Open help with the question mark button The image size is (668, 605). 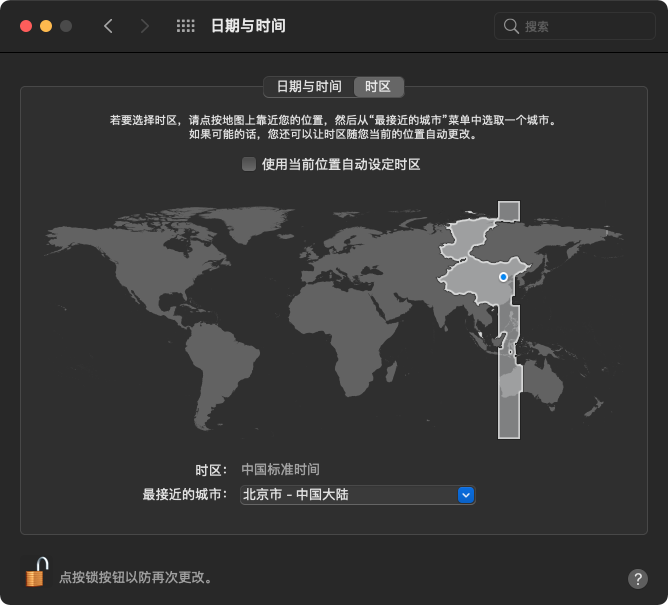637,579
